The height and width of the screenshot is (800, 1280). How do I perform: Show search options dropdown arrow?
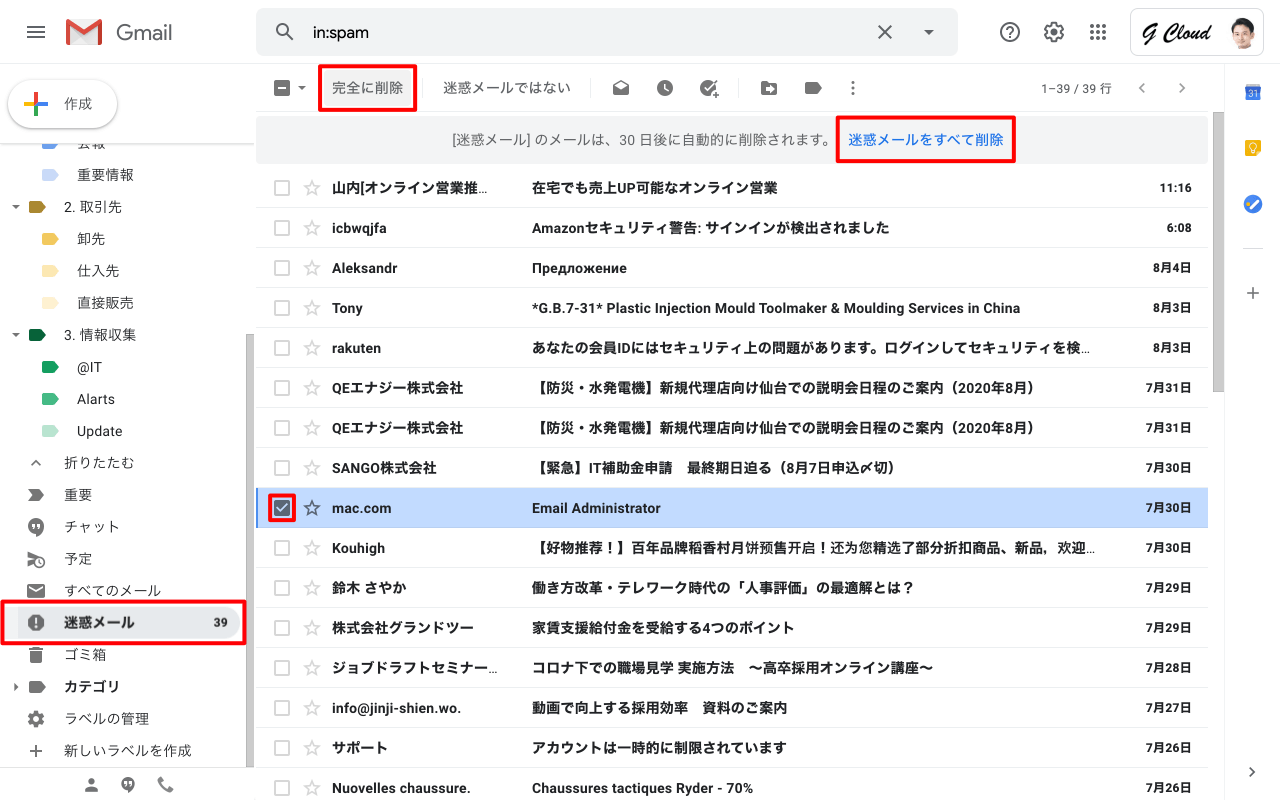[x=929, y=32]
